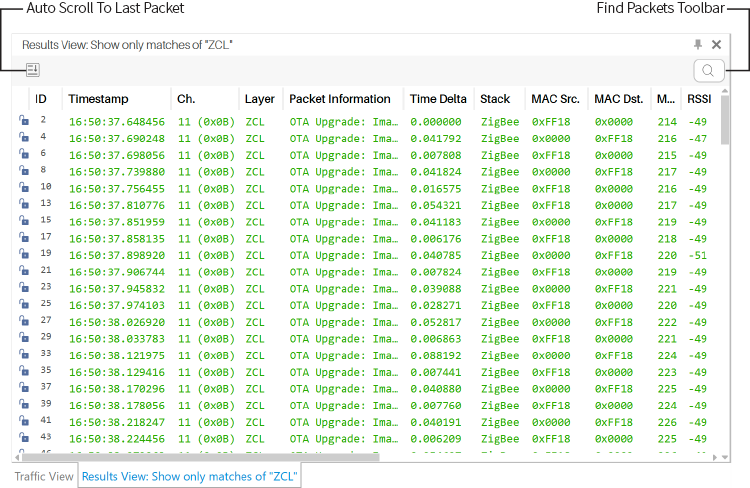Click the horizontal scrollbar right arrow
This screenshot has width=750, height=488.
coord(715,457)
